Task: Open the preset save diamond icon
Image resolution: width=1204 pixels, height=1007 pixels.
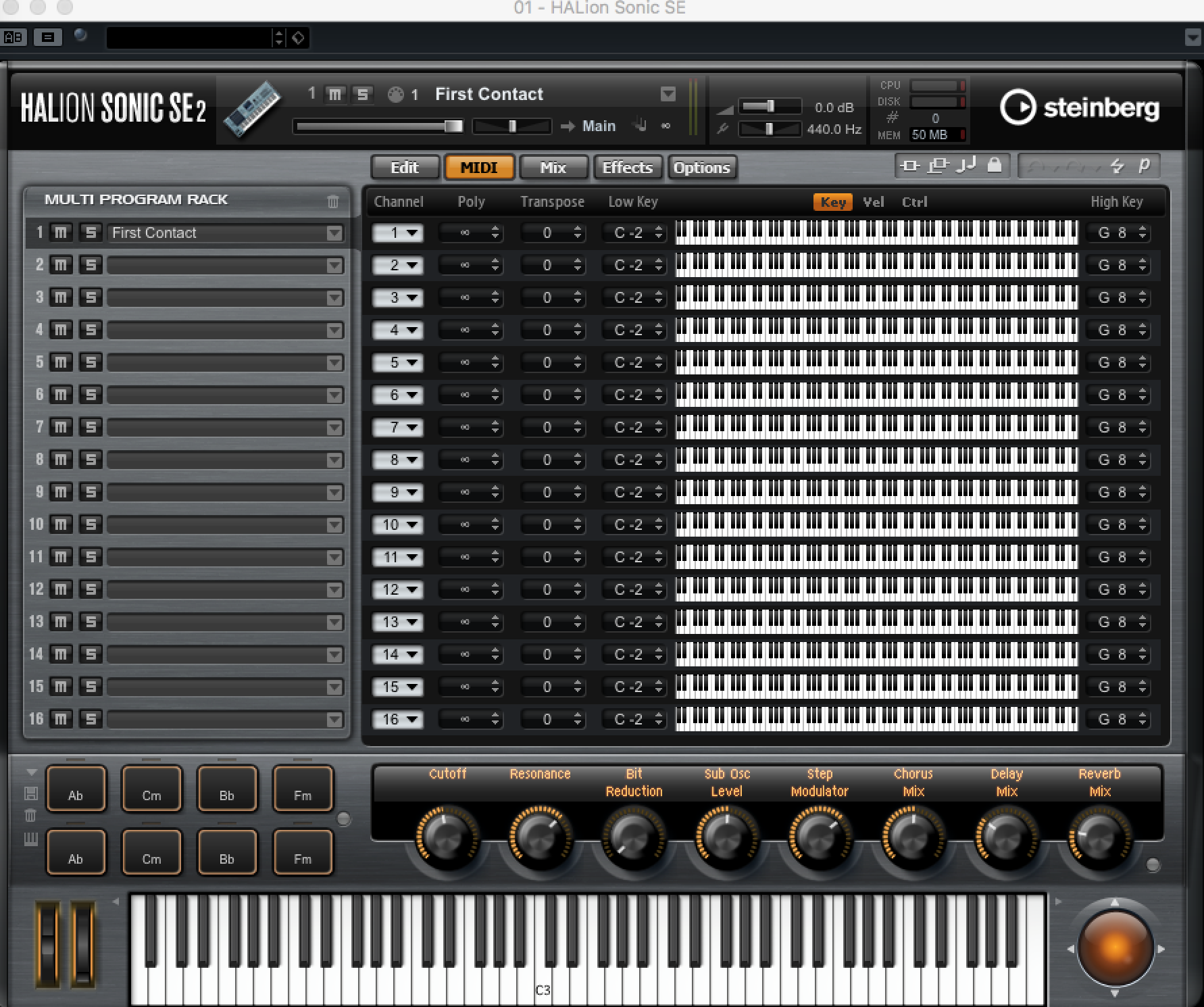Action: (298, 38)
